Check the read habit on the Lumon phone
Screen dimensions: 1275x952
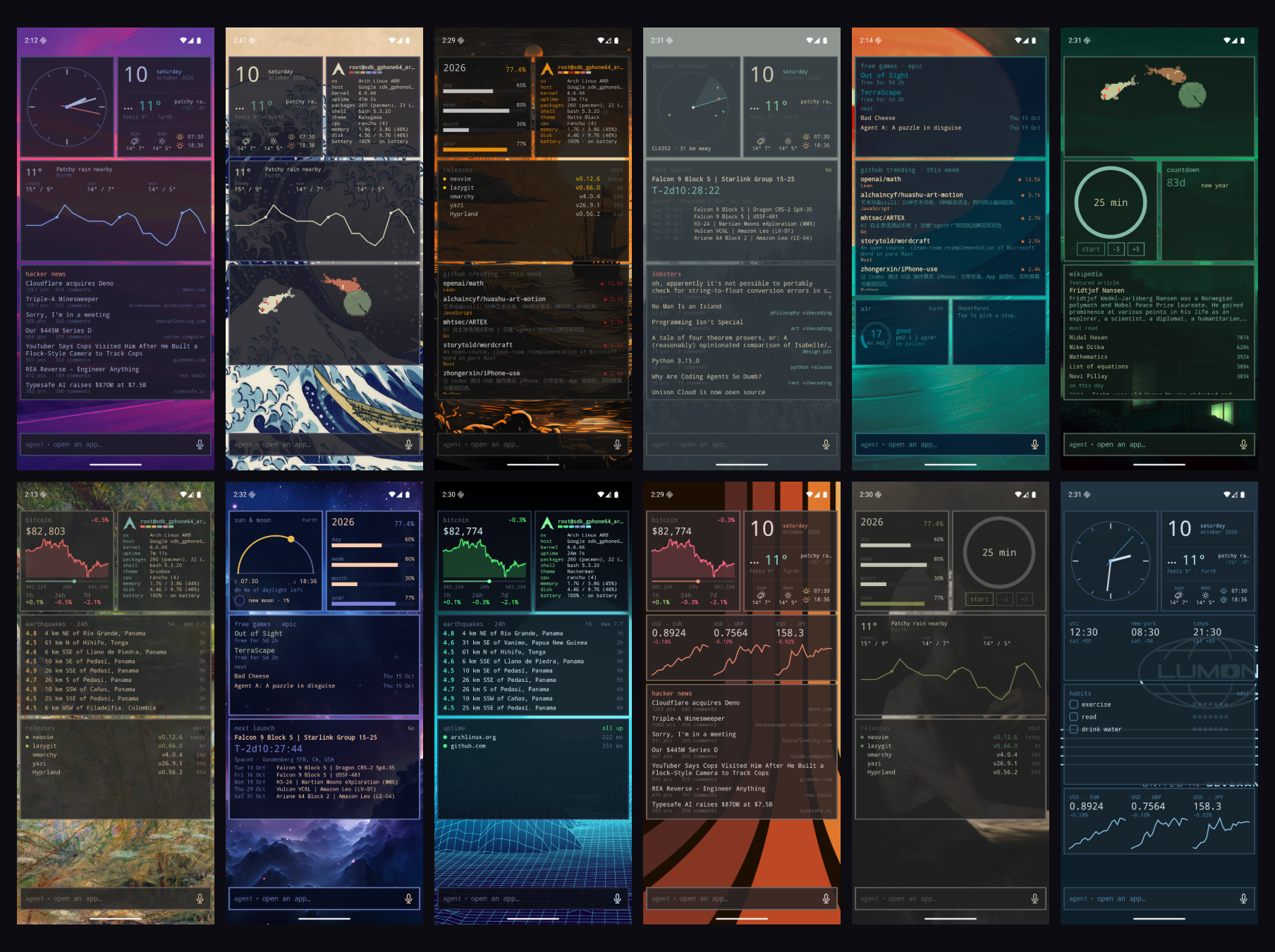(1073, 717)
